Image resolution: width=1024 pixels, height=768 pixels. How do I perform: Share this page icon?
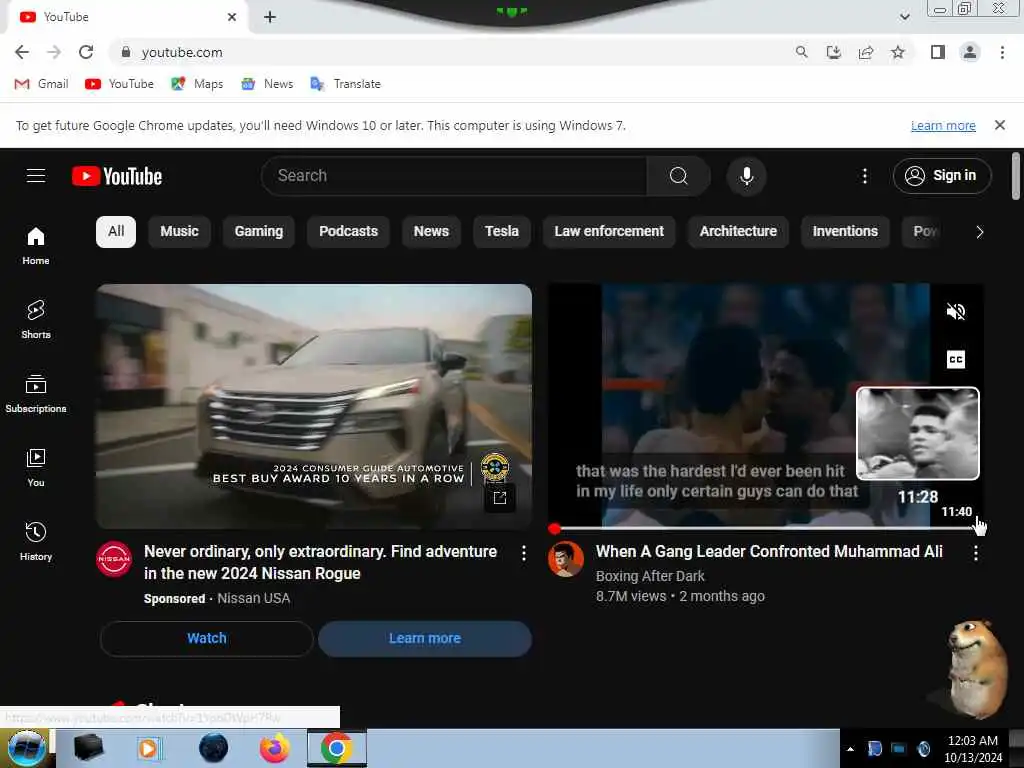click(866, 52)
